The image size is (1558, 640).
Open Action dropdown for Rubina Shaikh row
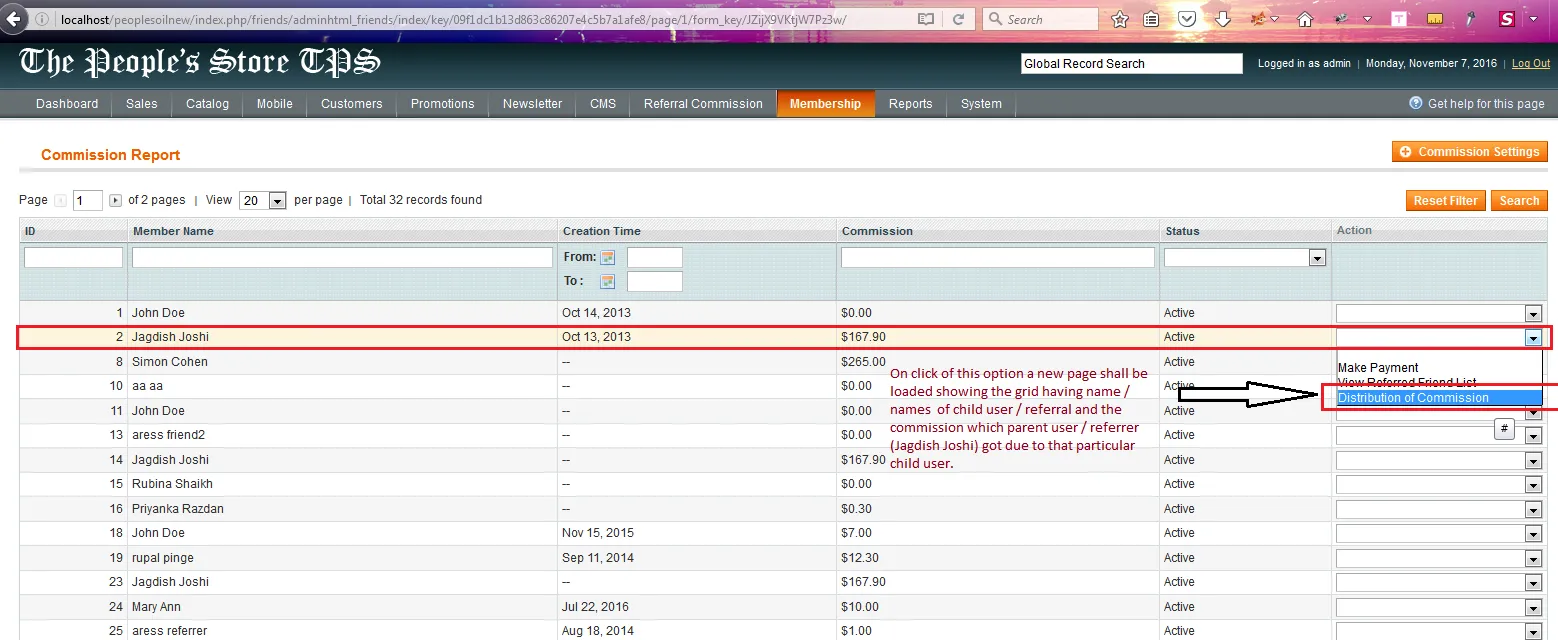1439,484
